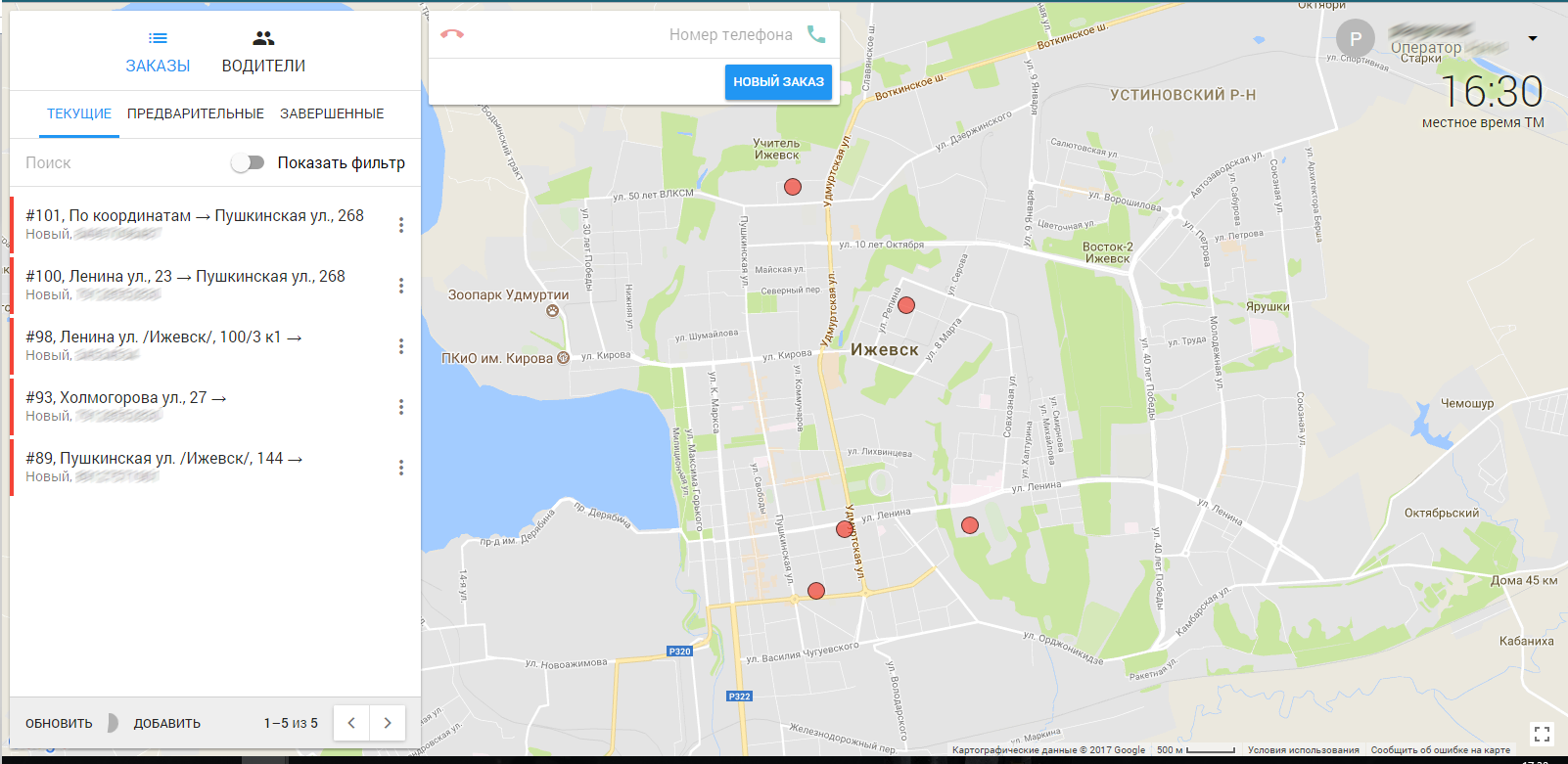This screenshot has height=764, width=1568.
Task: Open three-dot menu for order #89
Action: point(401,468)
